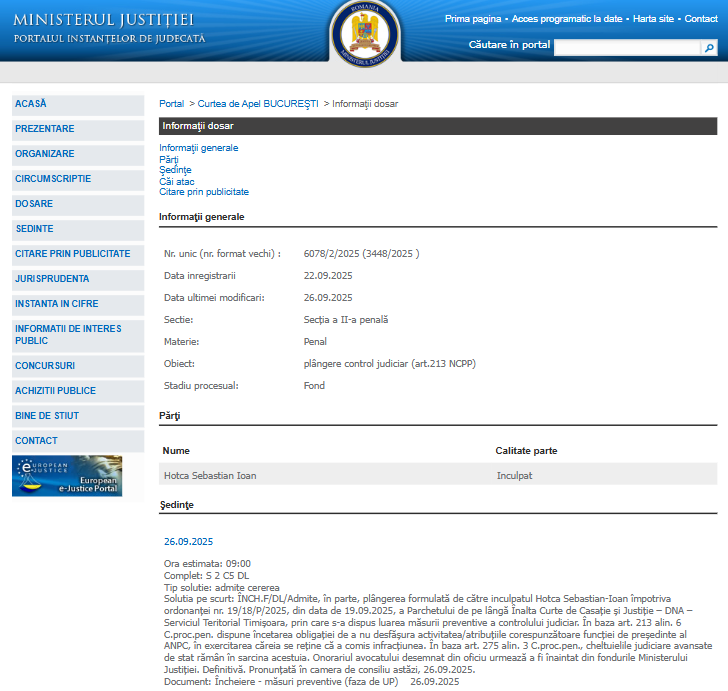The image size is (728, 691).
Task: Open CONTACT in the sidebar menu
Action: [x=78, y=442]
